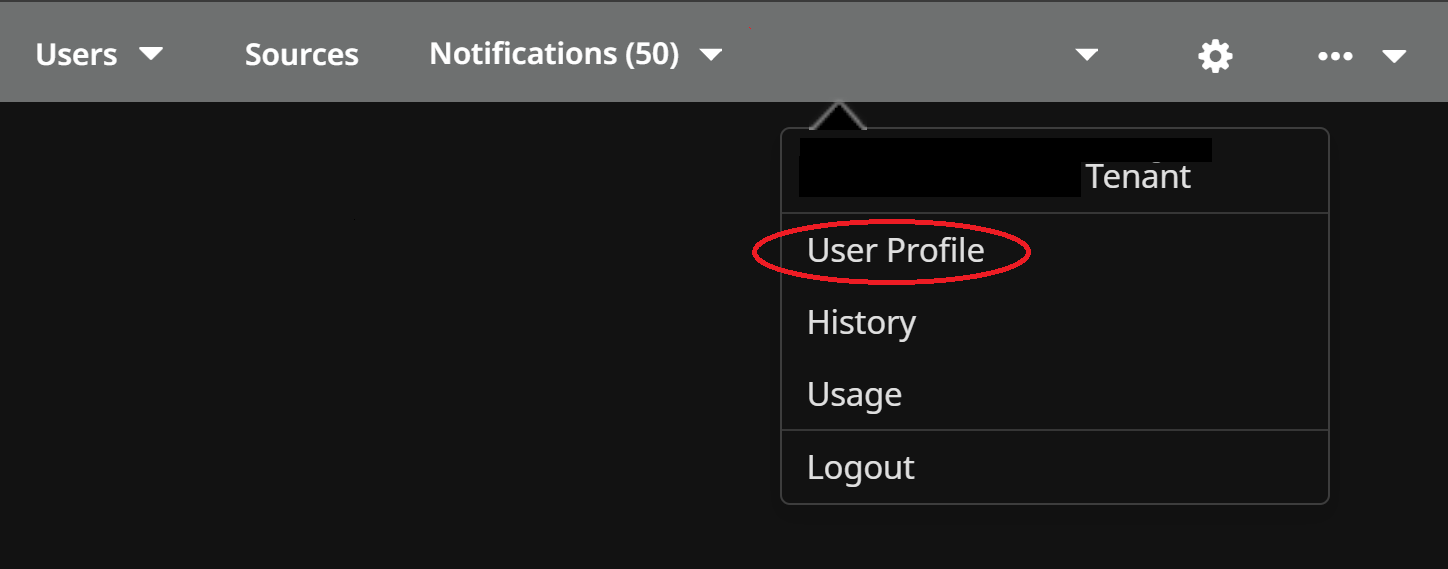
Task: Click the dropdown's upward pointer caret
Action: coord(838,116)
